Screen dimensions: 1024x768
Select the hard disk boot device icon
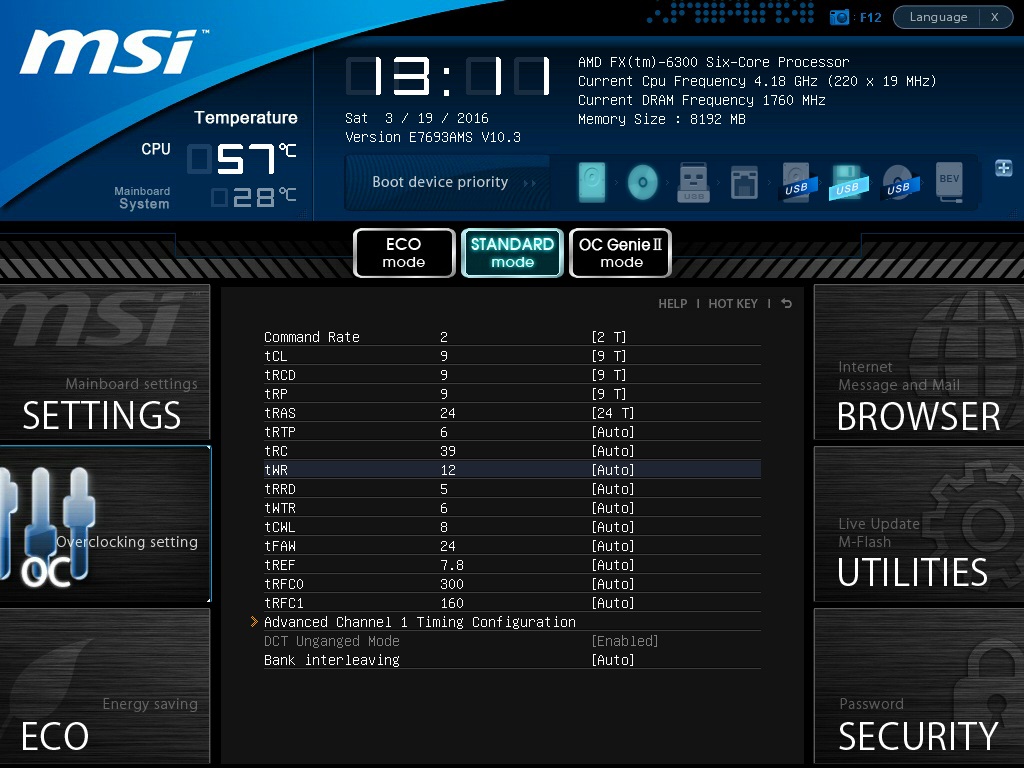pos(592,182)
